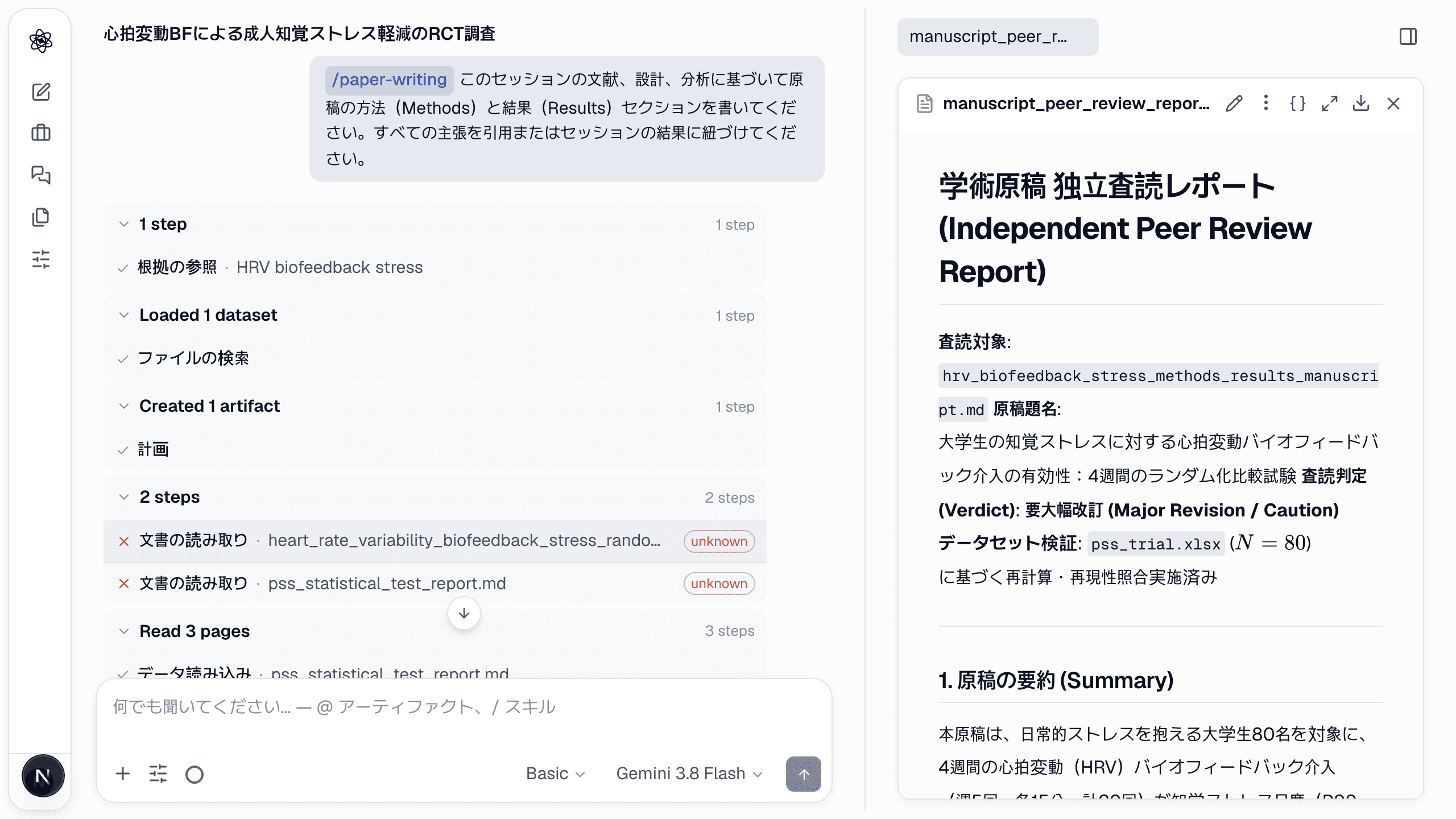This screenshot has height=819, width=1456.
Task: Click the '計画' step row
Action: (x=435, y=449)
